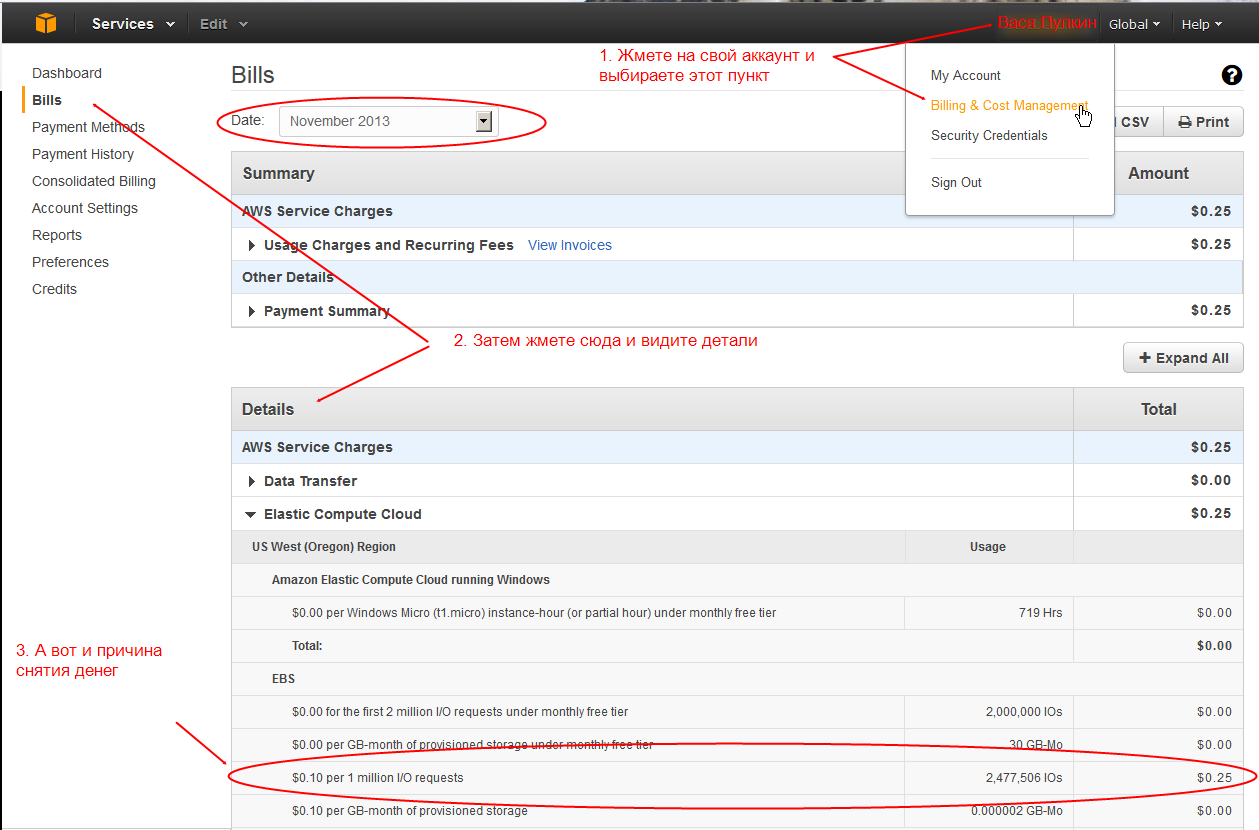
Task: Open the Global region dropdown
Action: [1134, 24]
